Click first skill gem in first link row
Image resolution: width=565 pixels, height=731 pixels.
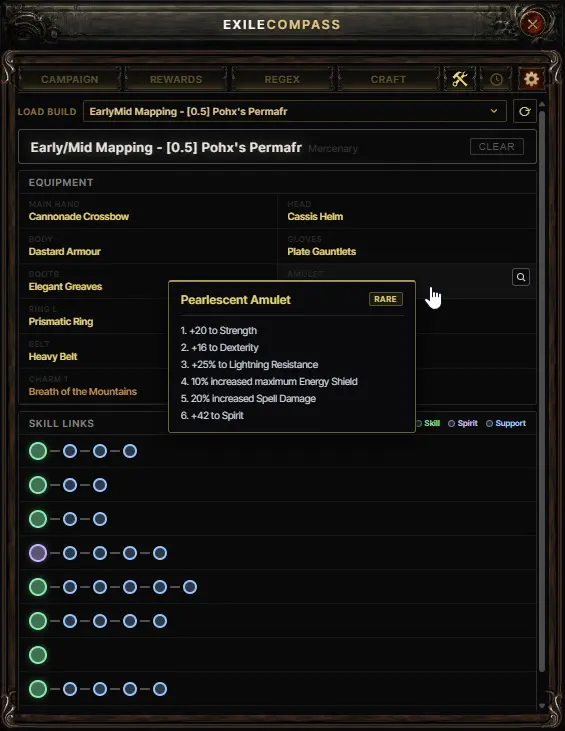[38, 451]
